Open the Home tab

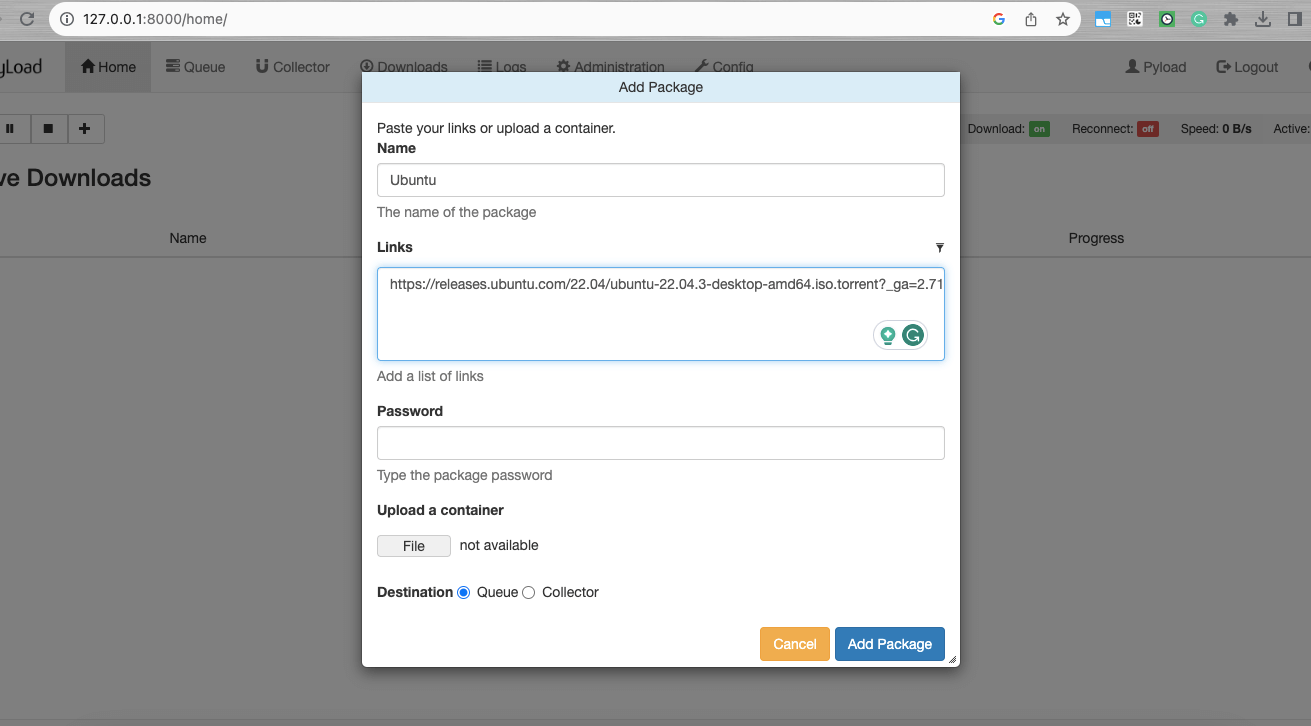click(108, 67)
